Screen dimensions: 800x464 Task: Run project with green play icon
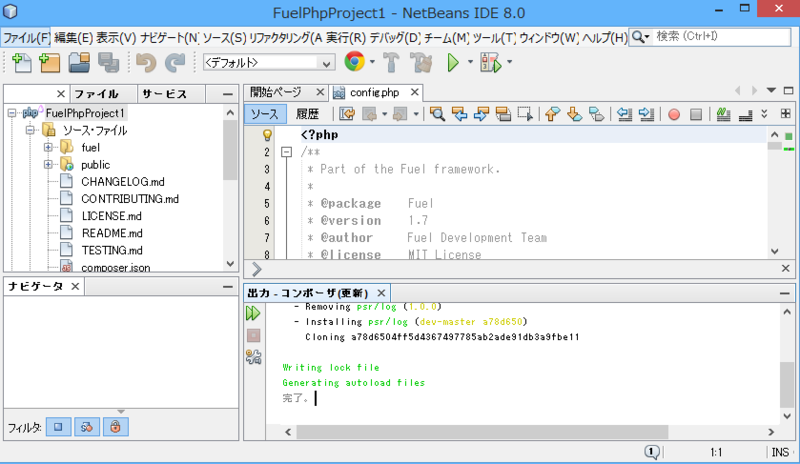[x=453, y=63]
